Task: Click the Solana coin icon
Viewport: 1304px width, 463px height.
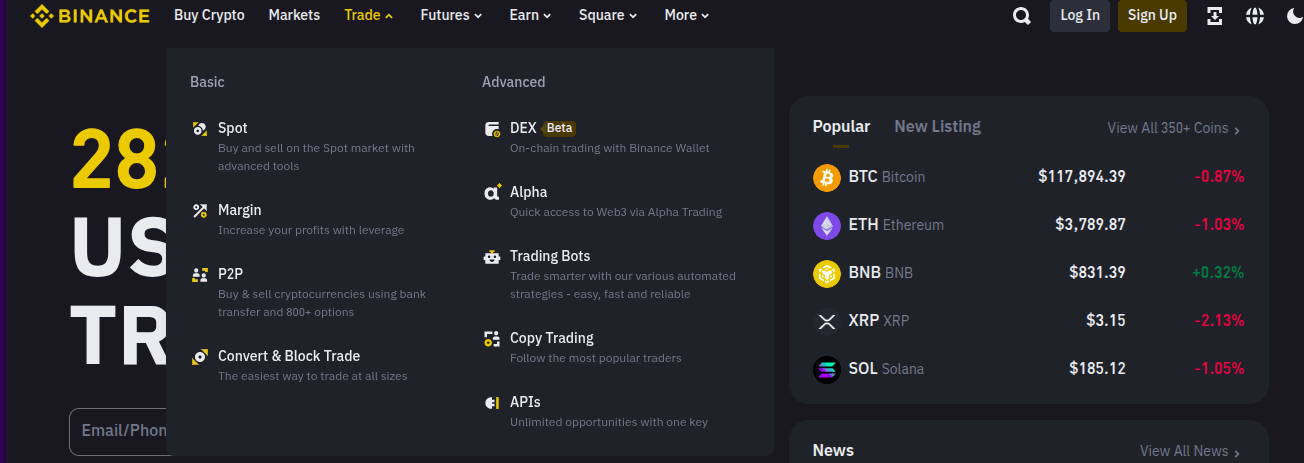Action: pos(827,369)
